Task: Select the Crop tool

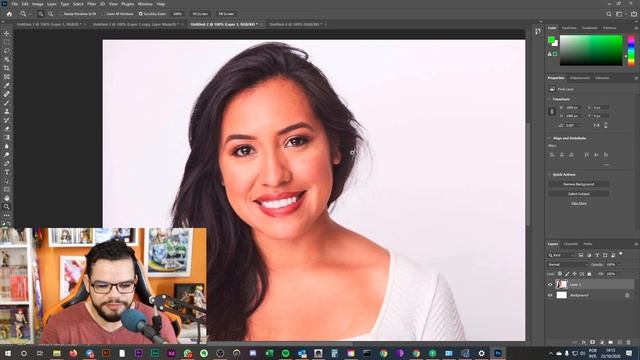Action: point(7,68)
